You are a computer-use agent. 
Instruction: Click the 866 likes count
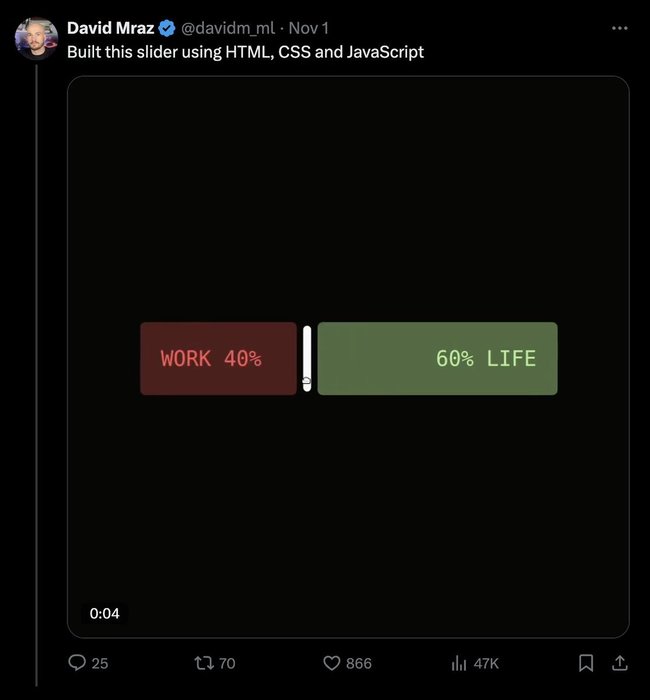click(x=358, y=663)
